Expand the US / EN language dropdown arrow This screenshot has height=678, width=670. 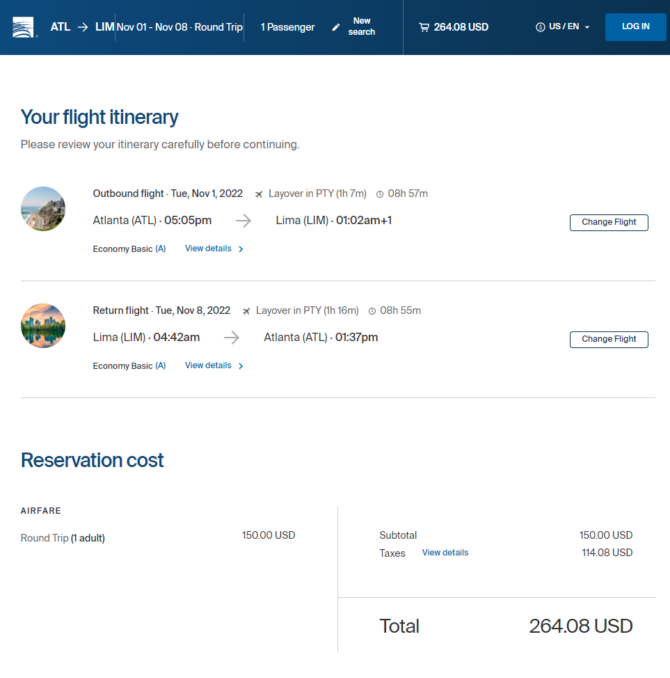pos(587,27)
